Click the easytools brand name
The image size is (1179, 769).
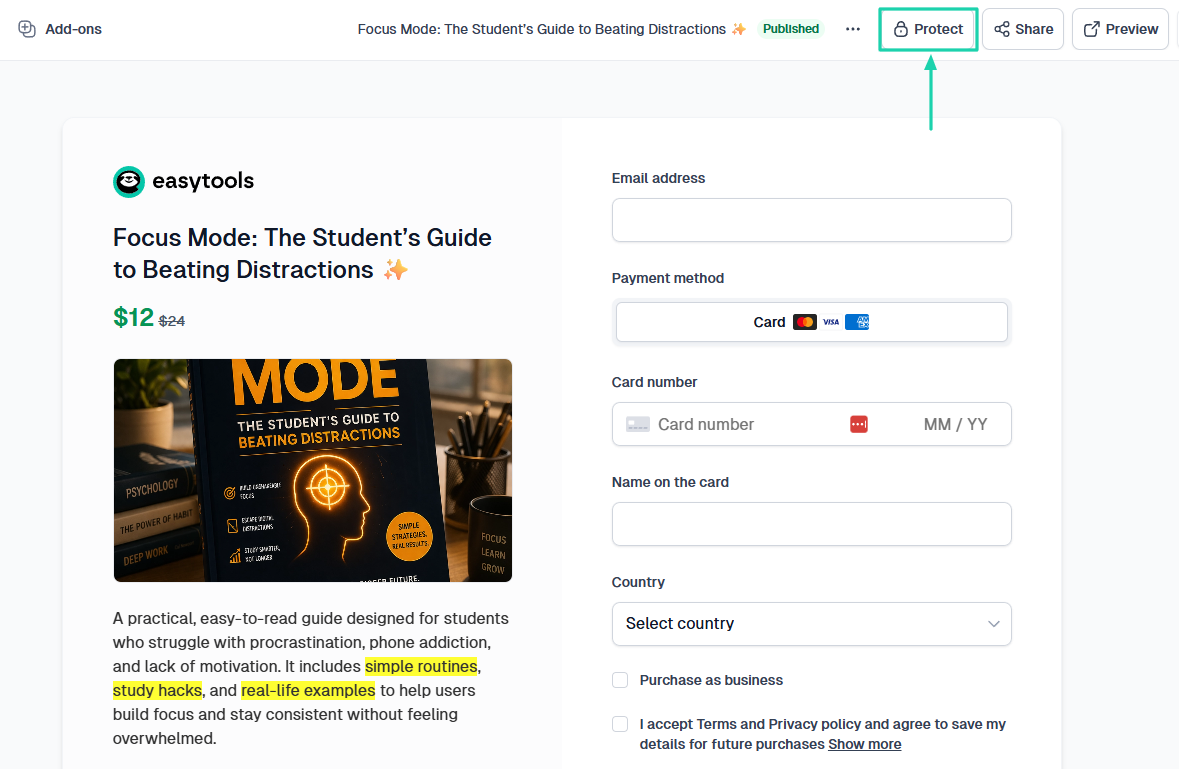click(203, 181)
